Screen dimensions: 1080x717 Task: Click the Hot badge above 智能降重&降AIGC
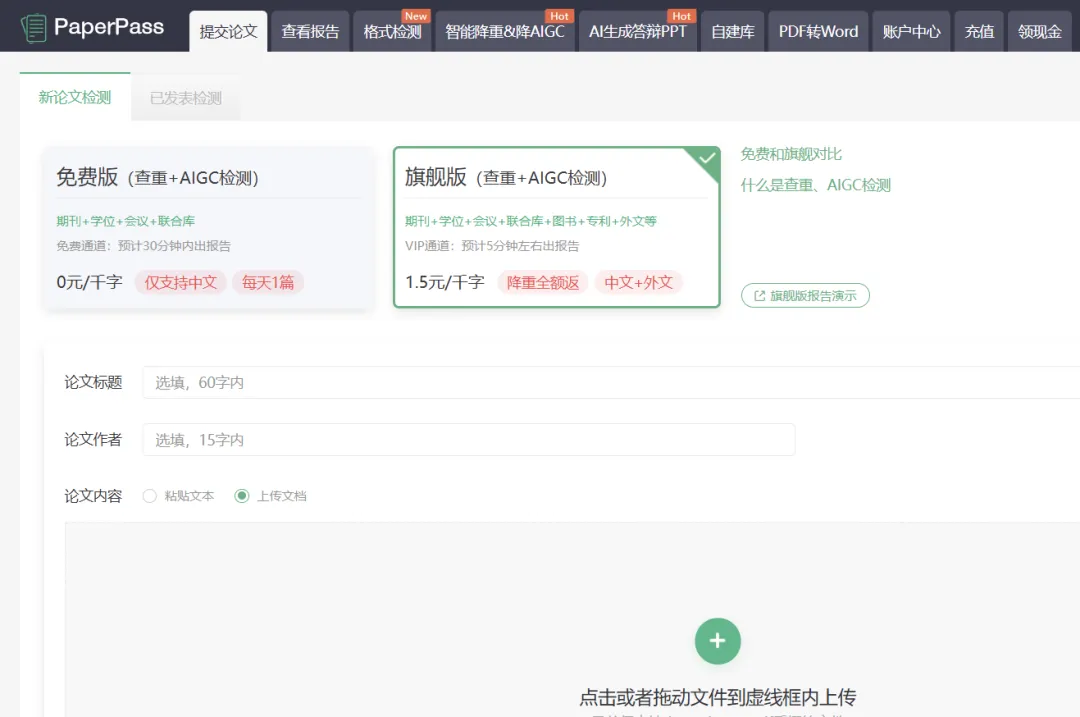(x=559, y=16)
